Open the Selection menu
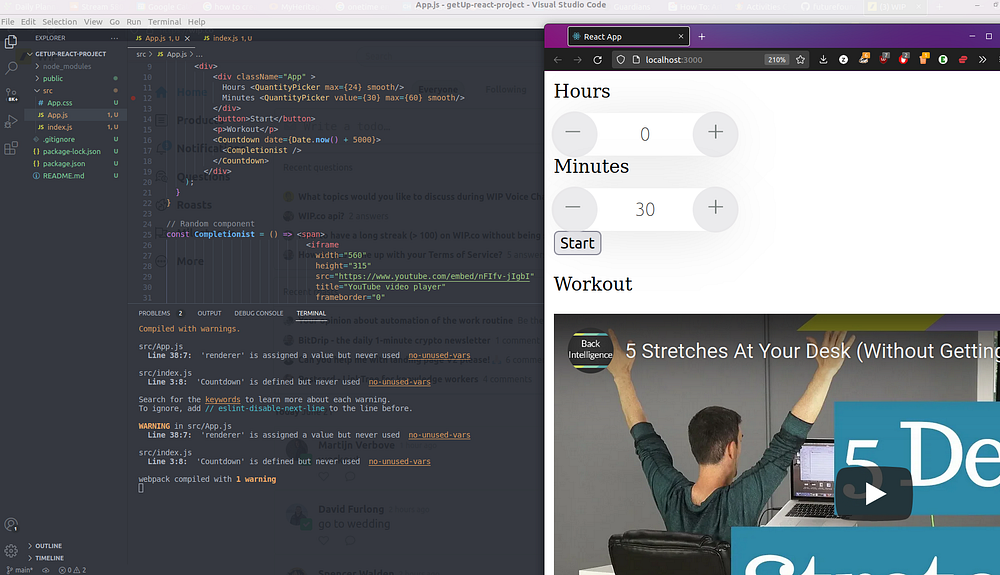This screenshot has height=575, width=1000. (59, 22)
